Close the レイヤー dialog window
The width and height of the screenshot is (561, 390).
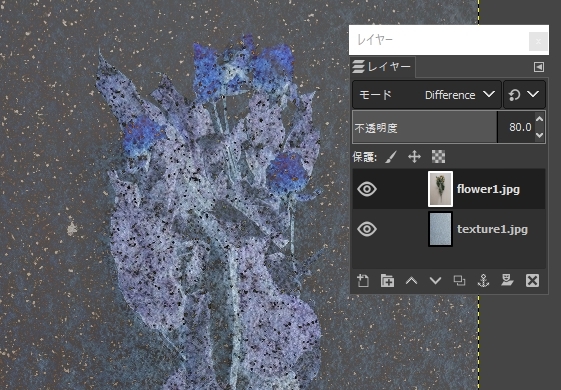(x=538, y=42)
